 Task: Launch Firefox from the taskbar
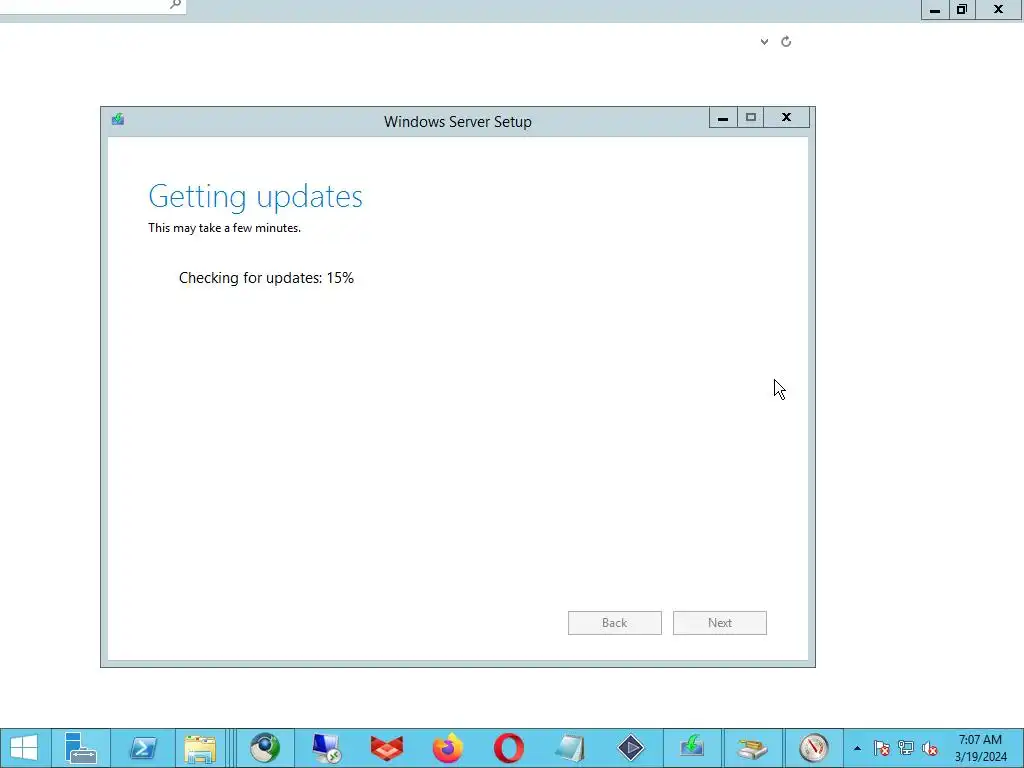(x=448, y=748)
